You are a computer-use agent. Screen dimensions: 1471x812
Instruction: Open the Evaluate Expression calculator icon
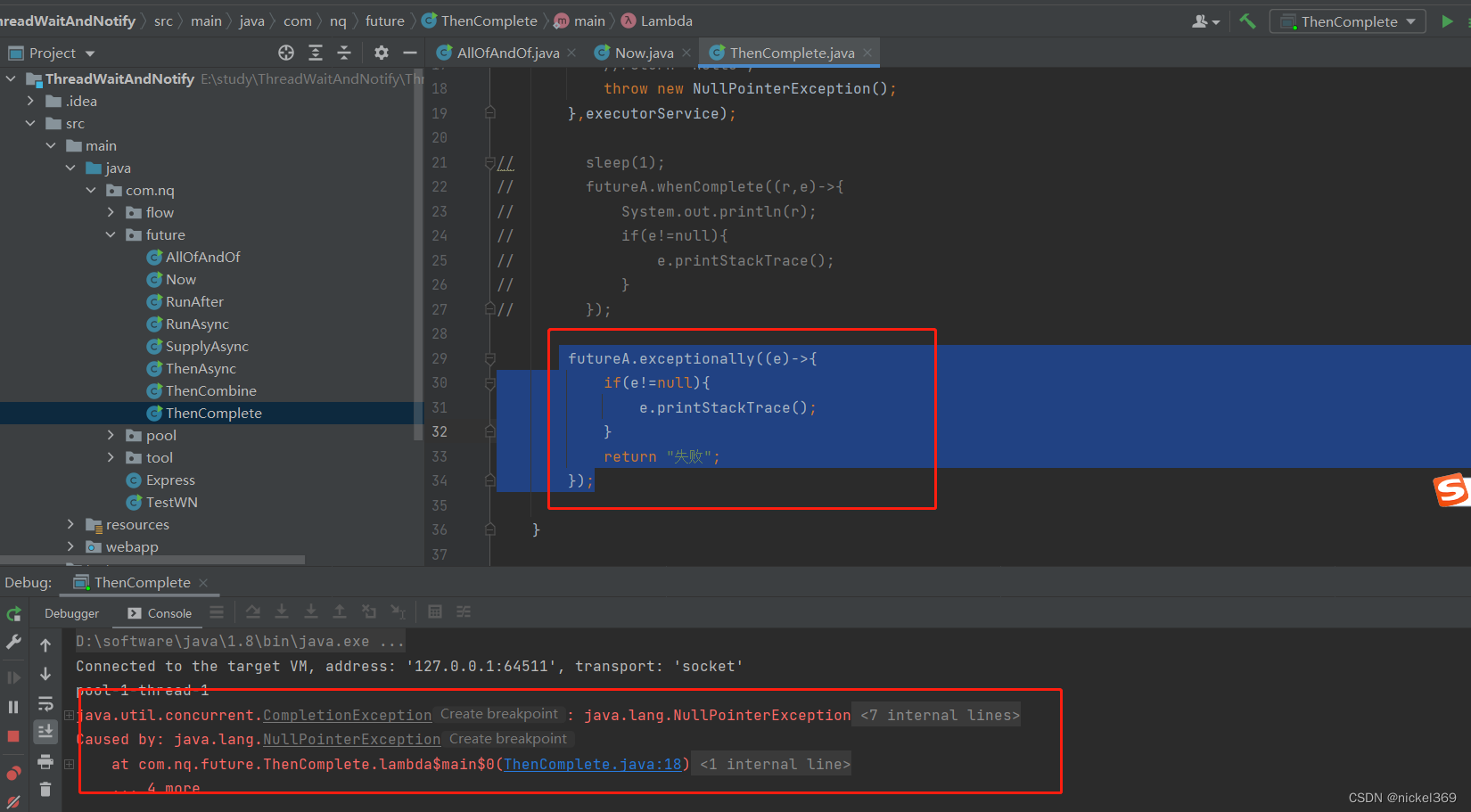(435, 612)
